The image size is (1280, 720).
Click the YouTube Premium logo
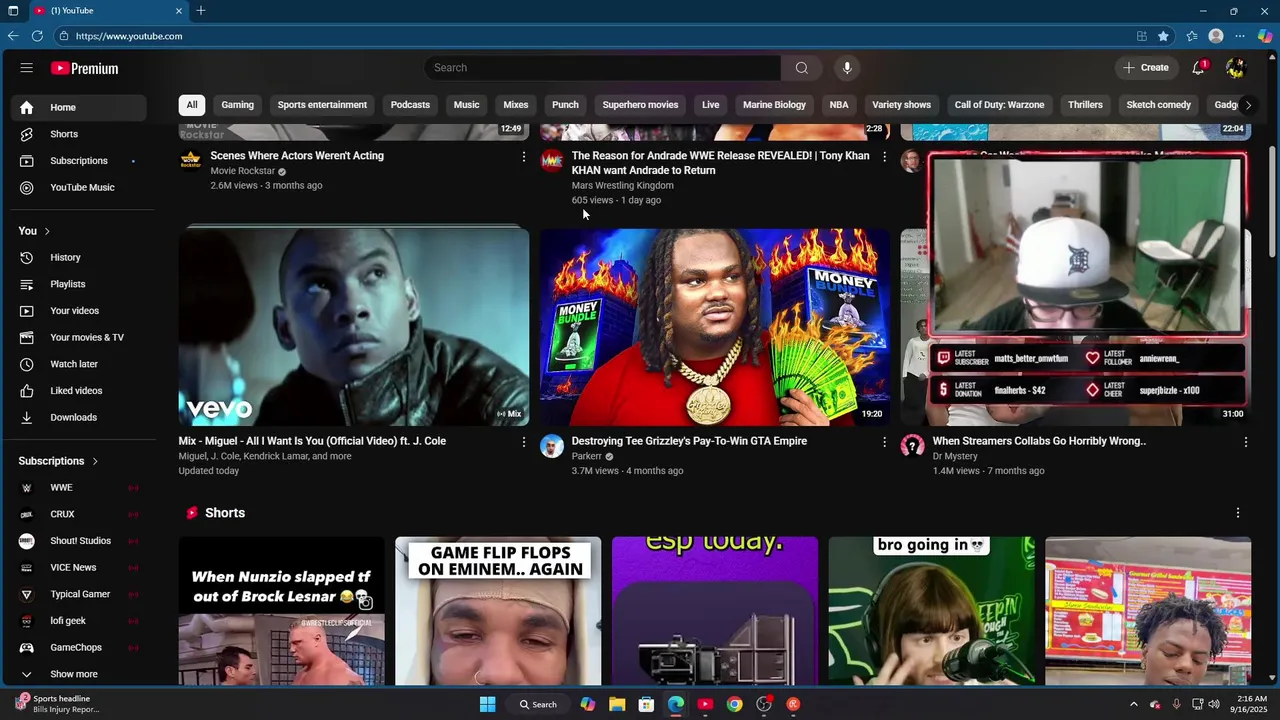coord(85,68)
